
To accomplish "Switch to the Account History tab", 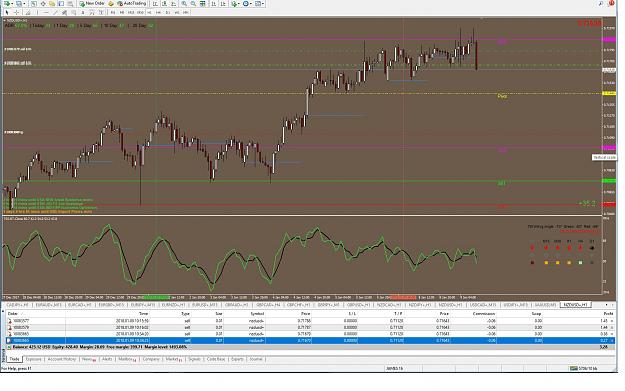I will pyautogui.click(x=61, y=359).
